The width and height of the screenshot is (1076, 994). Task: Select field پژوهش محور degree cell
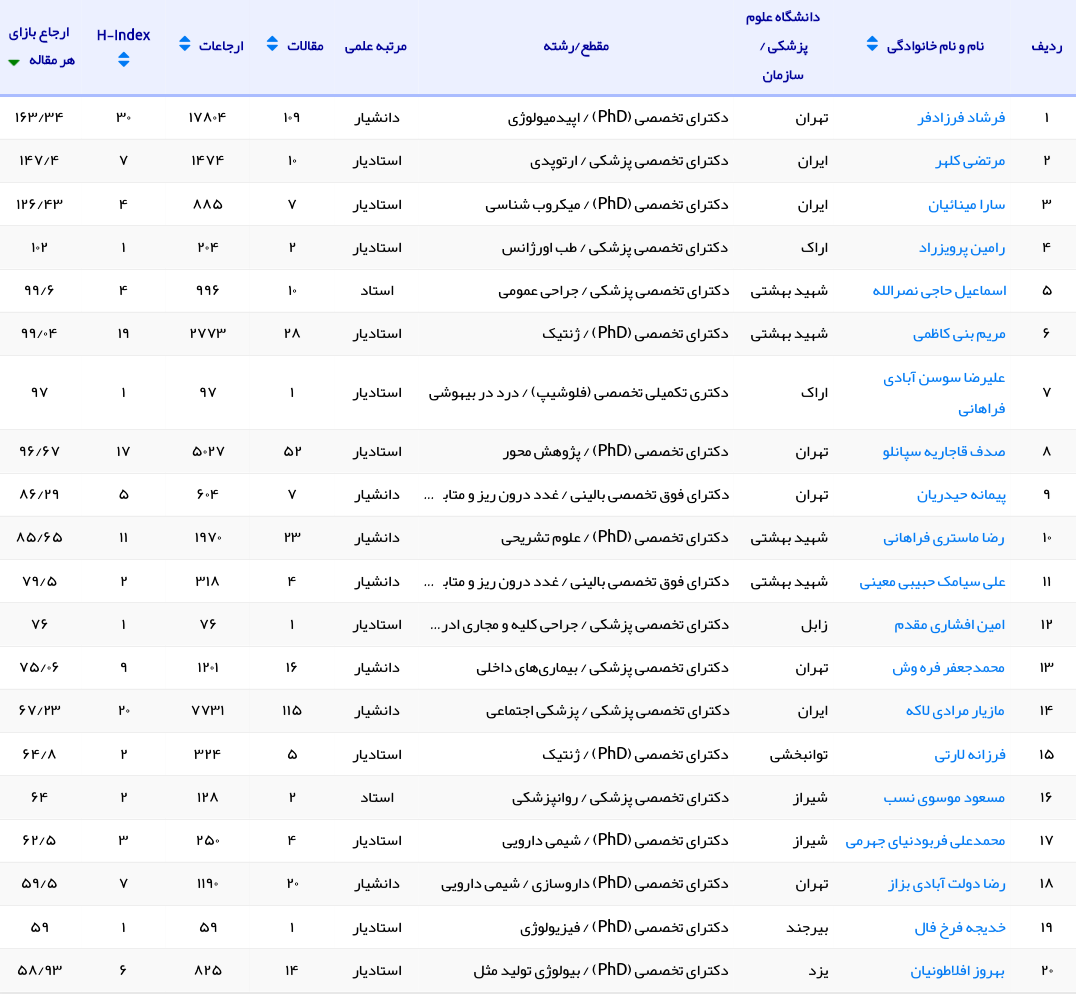[616, 452]
